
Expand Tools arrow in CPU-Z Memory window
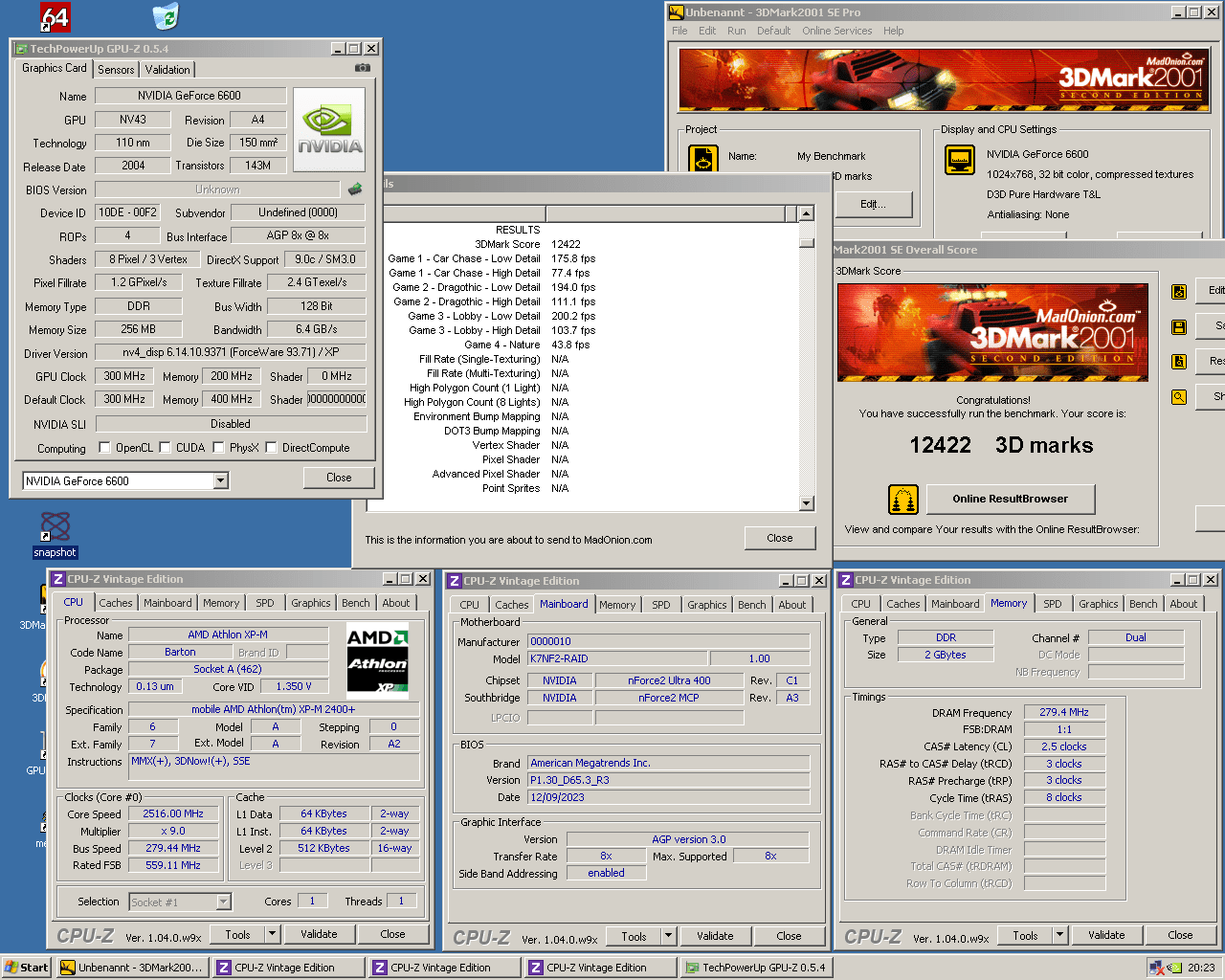(1059, 935)
